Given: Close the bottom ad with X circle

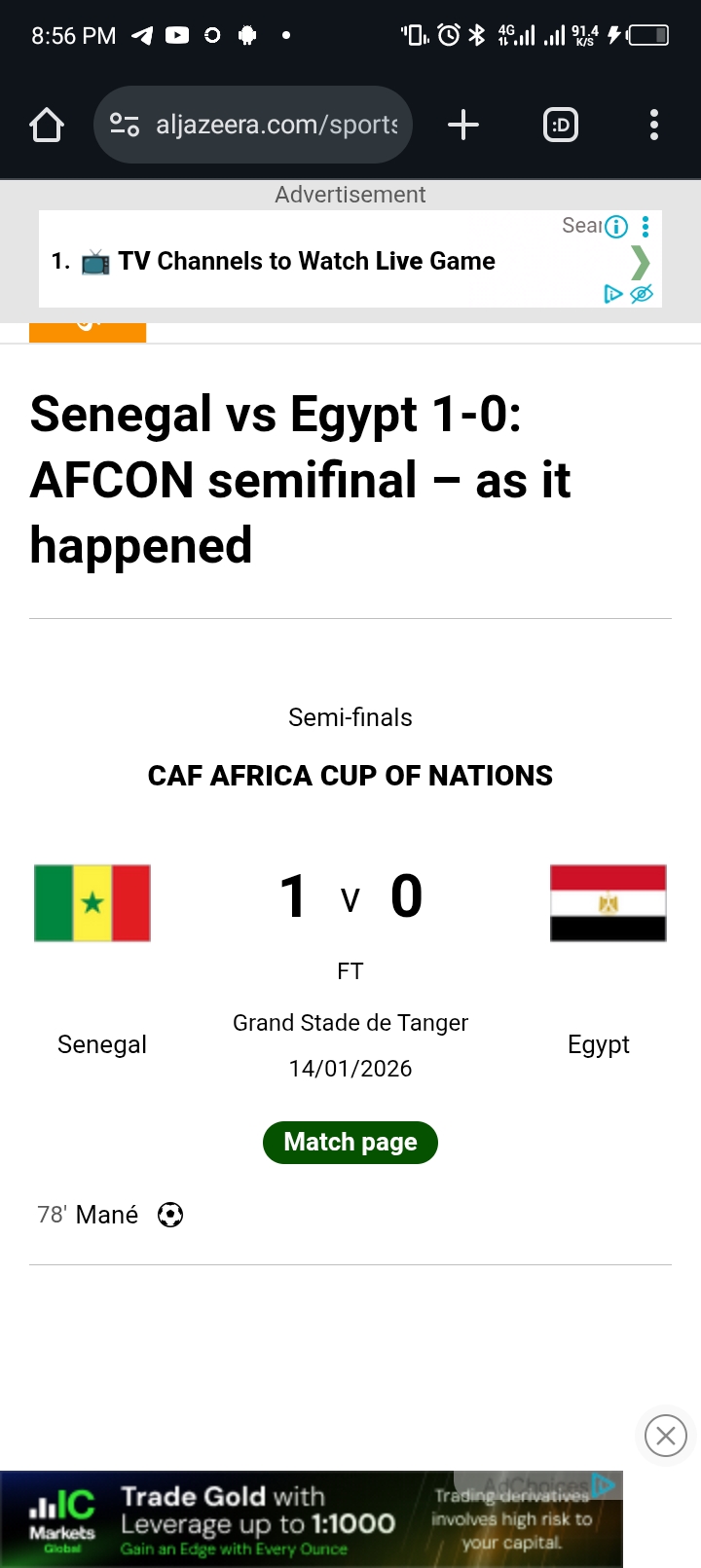Looking at the screenshot, I should [666, 1436].
